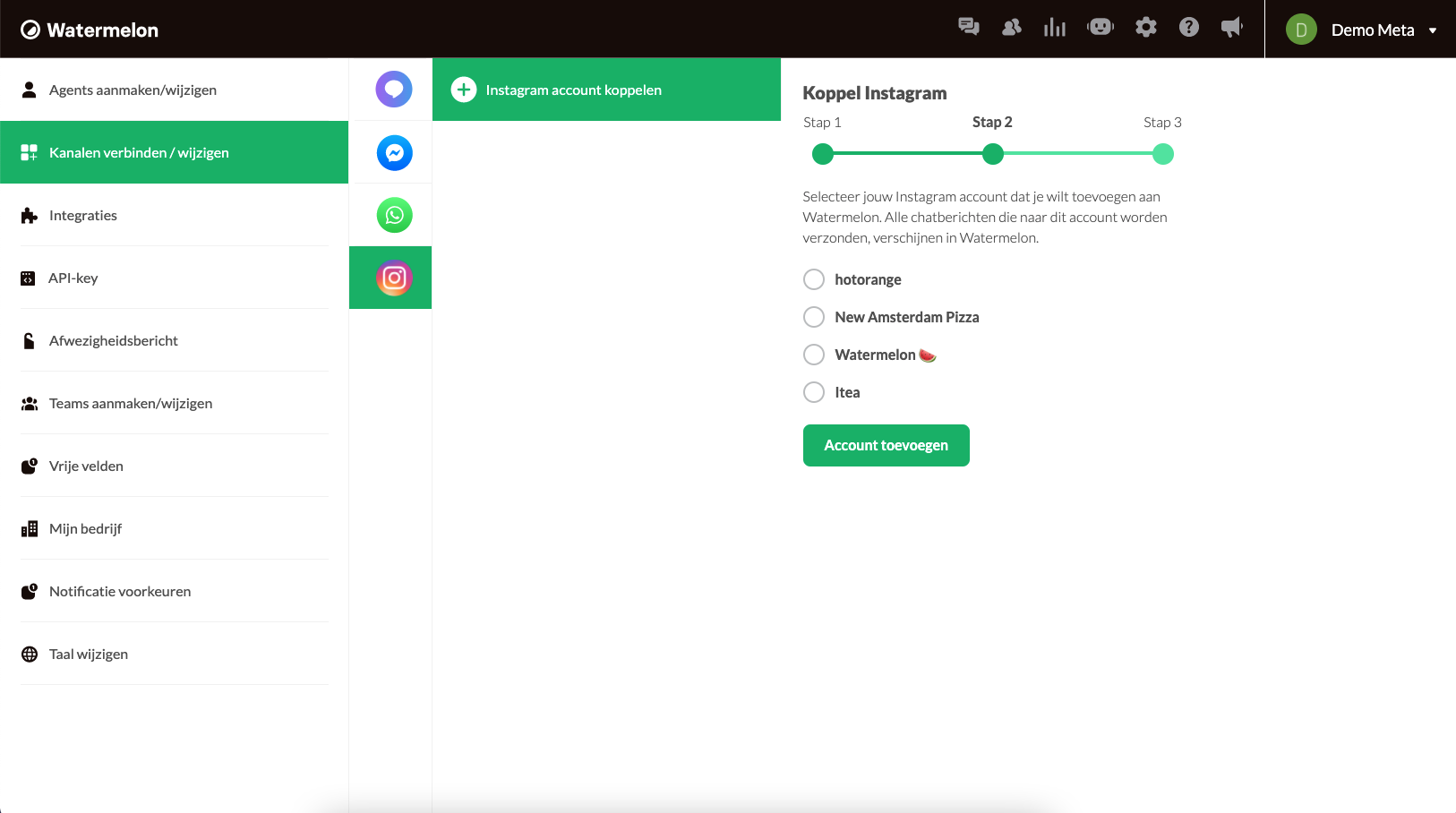Select the Watermelon radio button
1456x813 pixels.
point(814,355)
